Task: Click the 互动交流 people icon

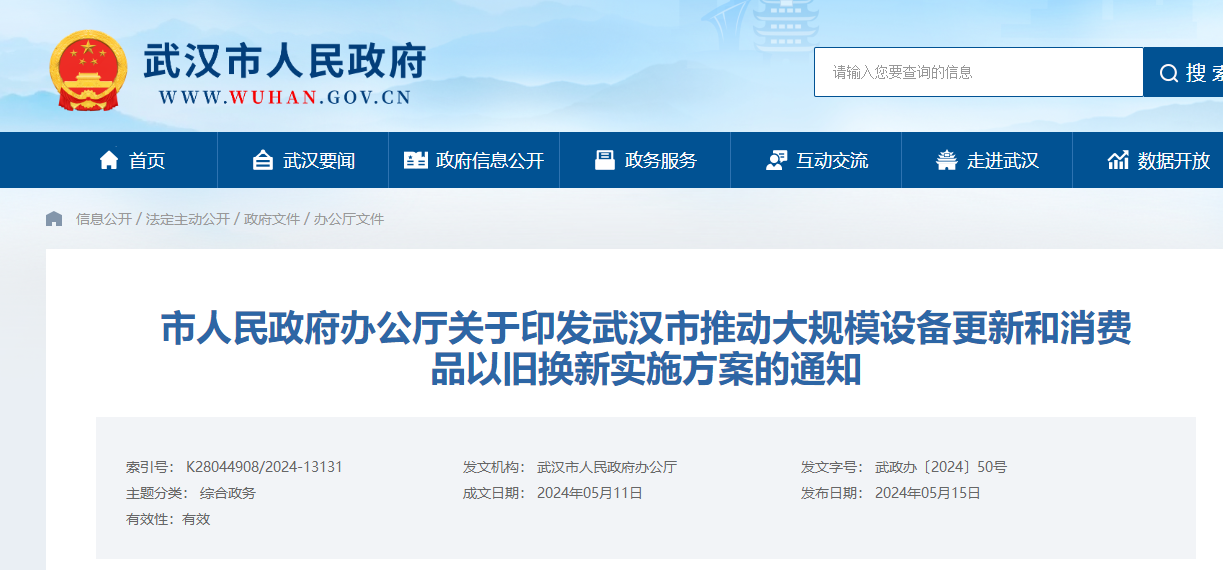Action: [776, 160]
